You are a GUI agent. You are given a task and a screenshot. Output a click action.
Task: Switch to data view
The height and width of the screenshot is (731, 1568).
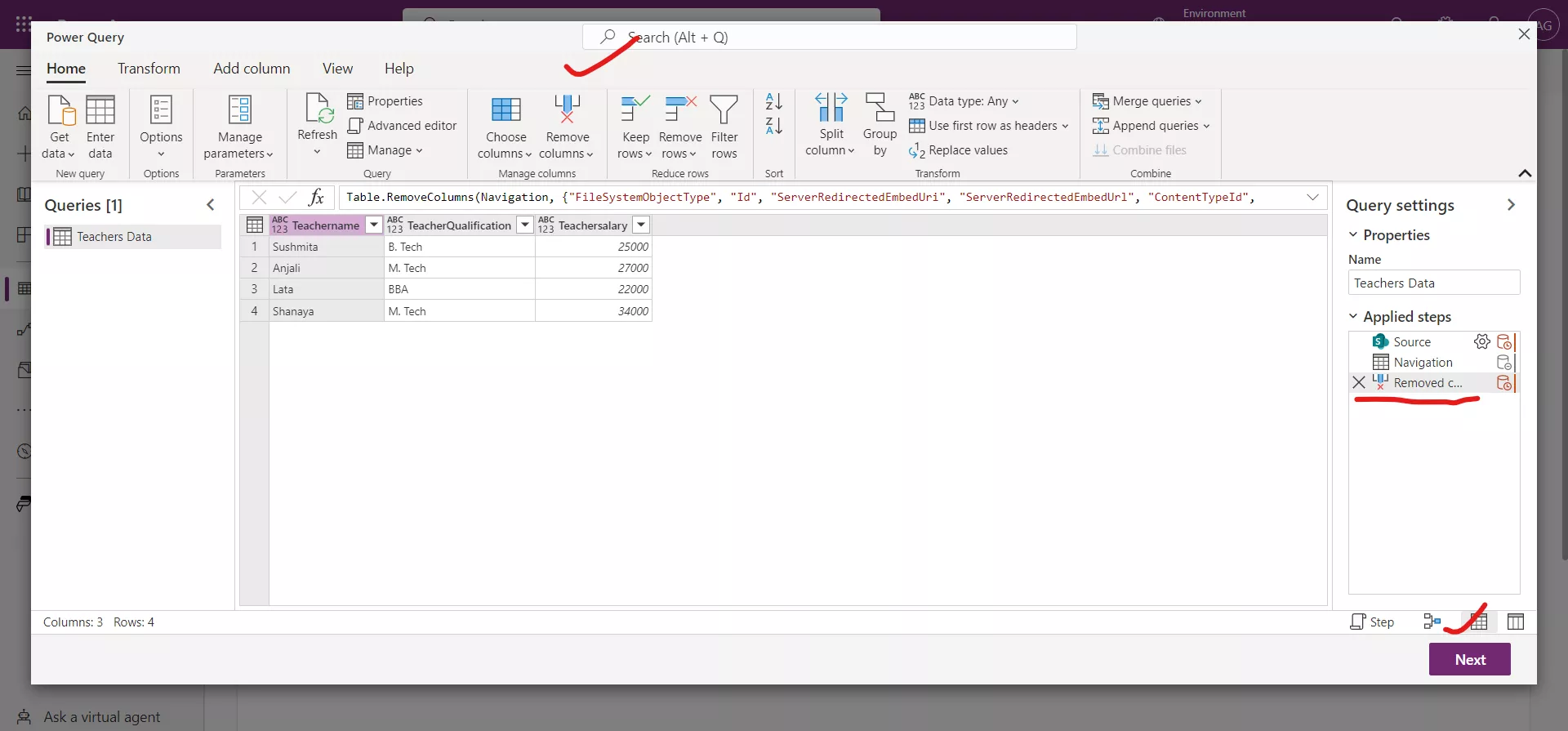(1478, 622)
